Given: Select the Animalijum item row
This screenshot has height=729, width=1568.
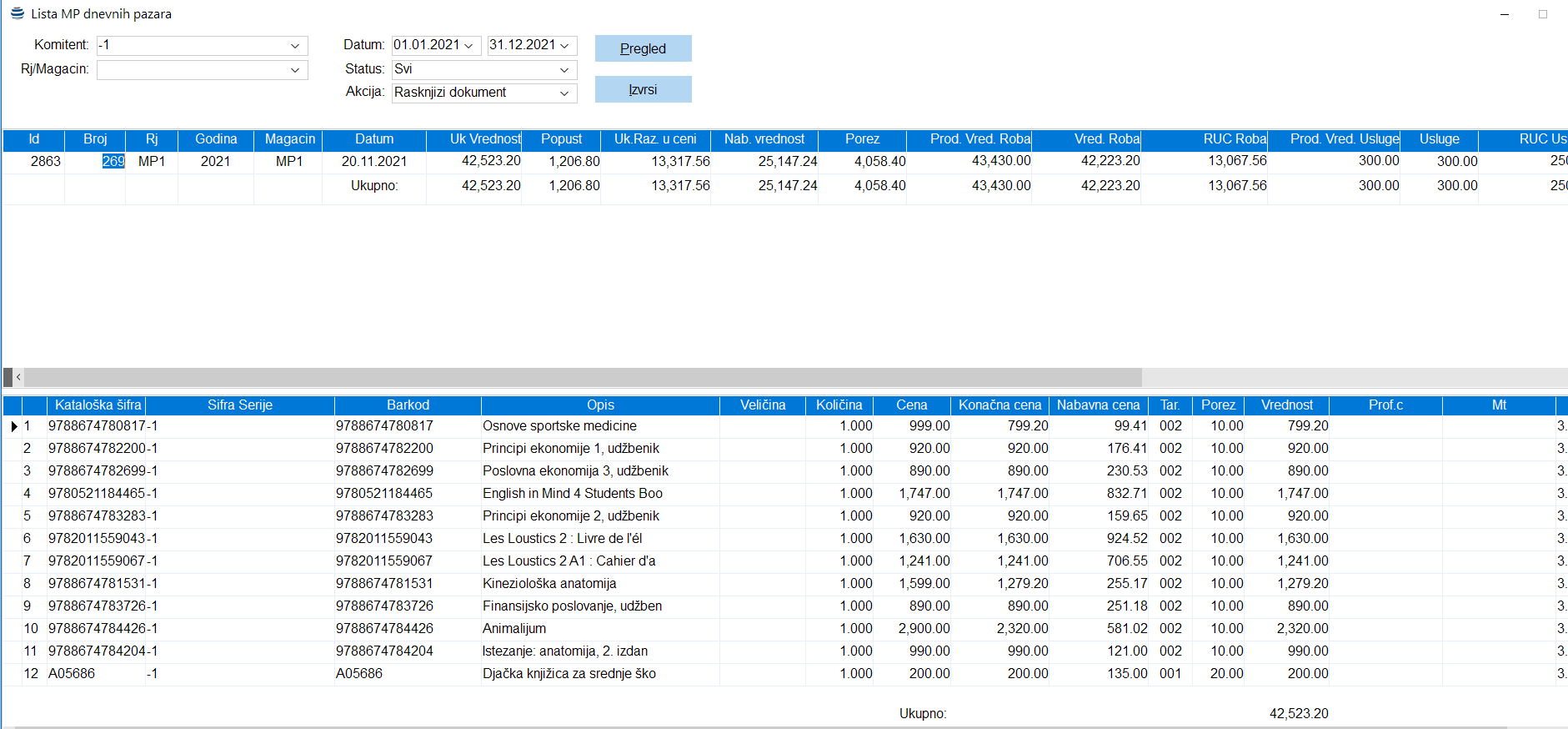Looking at the screenshot, I should point(514,629).
